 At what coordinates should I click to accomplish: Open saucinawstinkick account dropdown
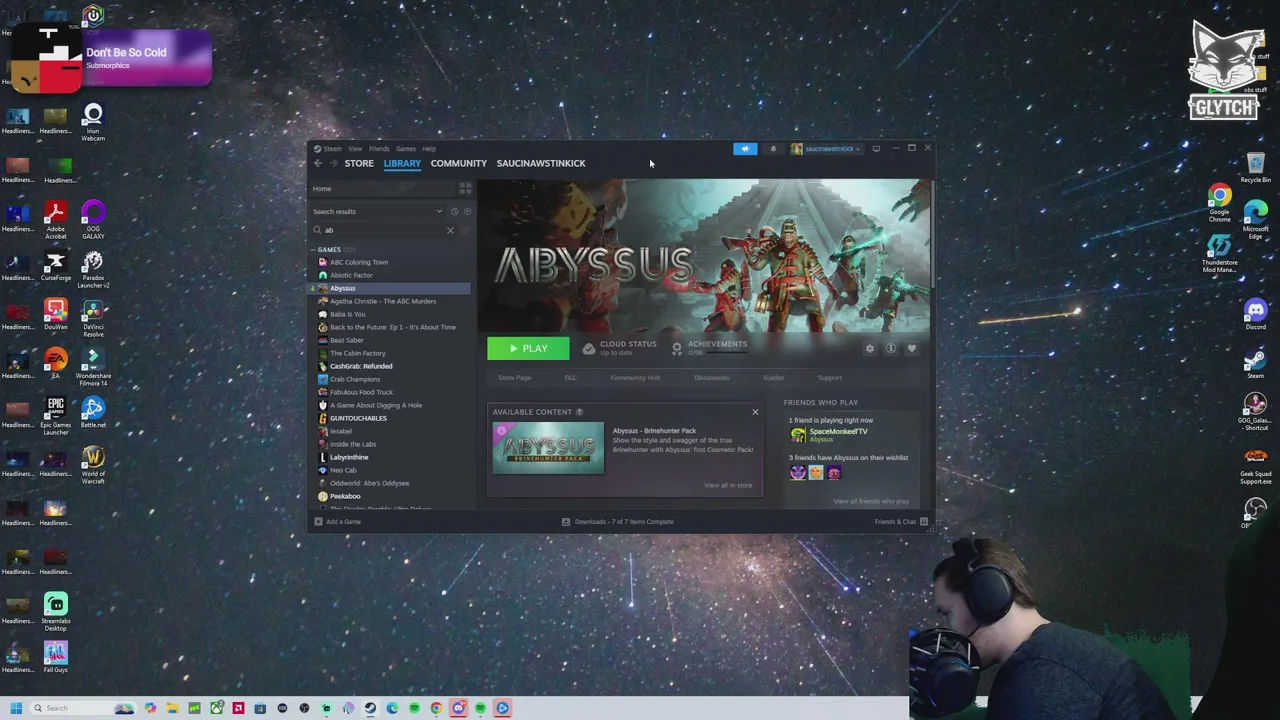click(825, 149)
